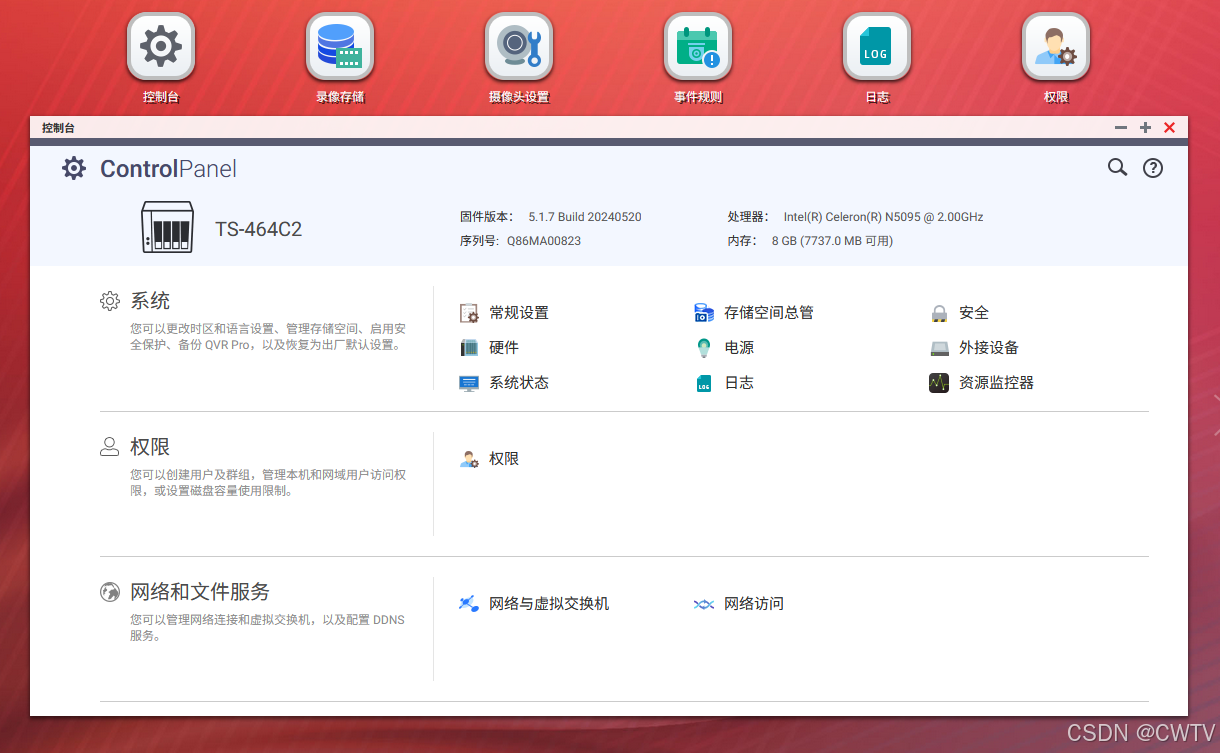Open 权限 link in 权限 section
Image resolution: width=1220 pixels, height=753 pixels.
pos(504,459)
